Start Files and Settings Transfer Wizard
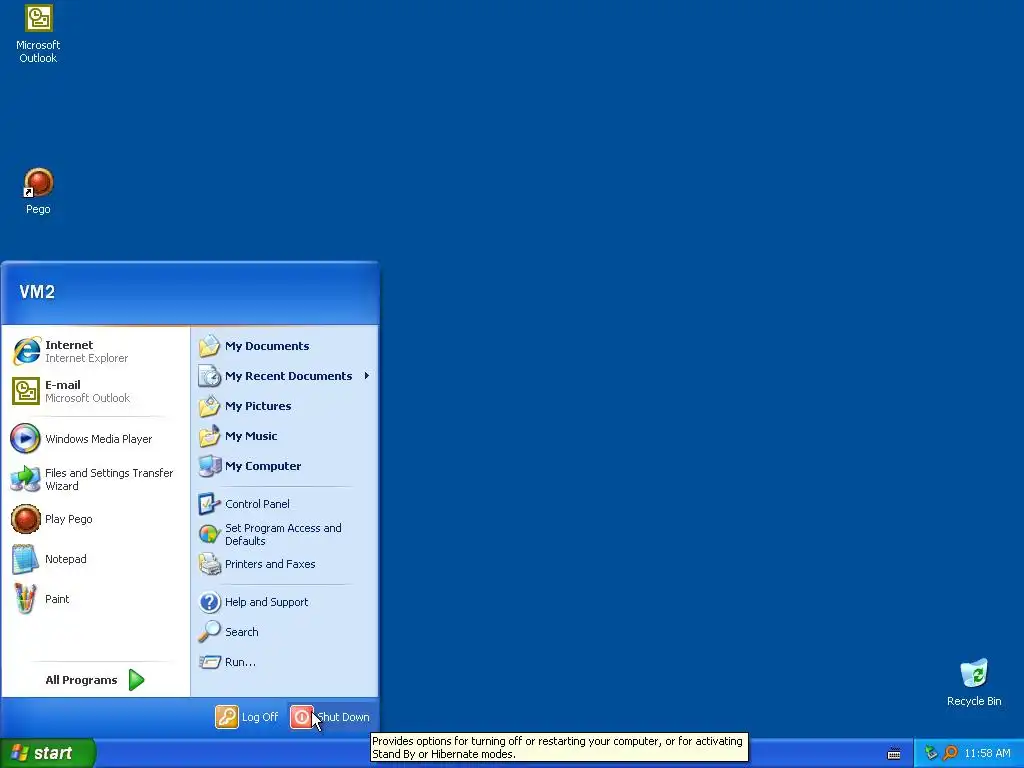Screen dimensions: 1024x768 pyautogui.click(x=95, y=479)
